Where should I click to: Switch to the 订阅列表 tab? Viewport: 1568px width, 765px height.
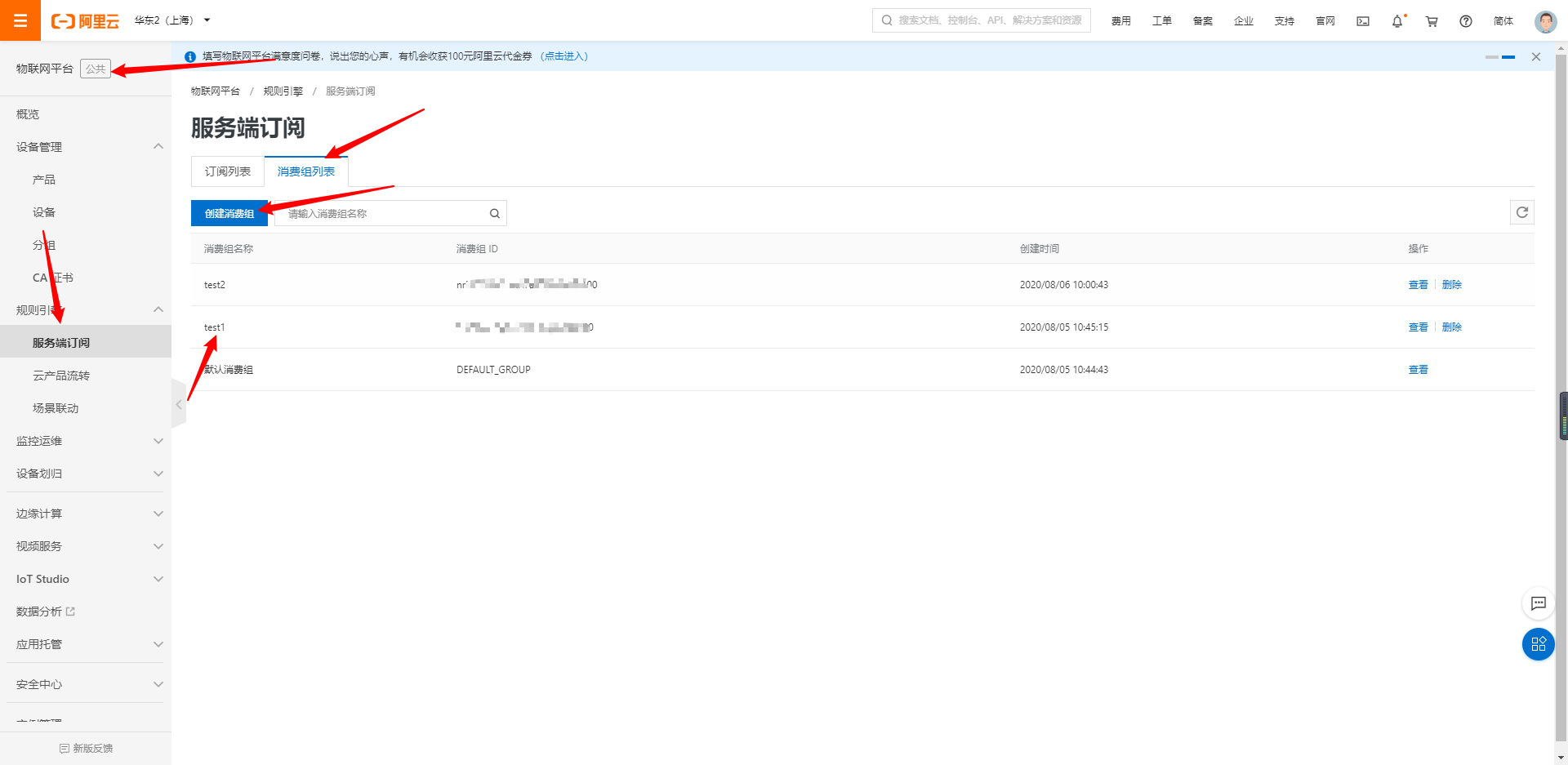(228, 171)
